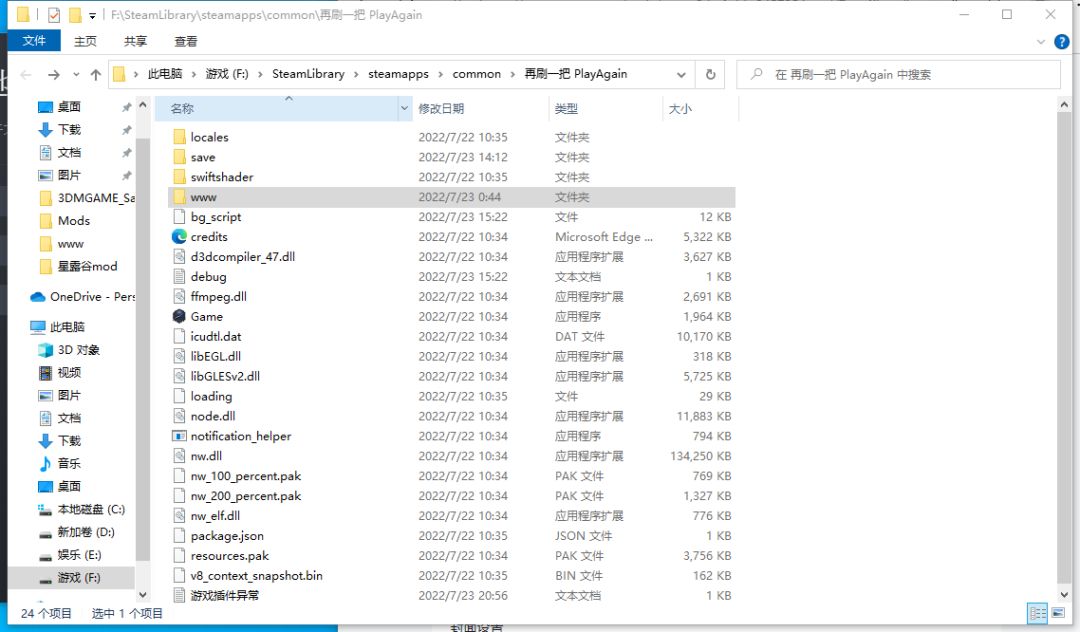Open the locales folder icon
This screenshot has height=632, width=1080.
(179, 137)
